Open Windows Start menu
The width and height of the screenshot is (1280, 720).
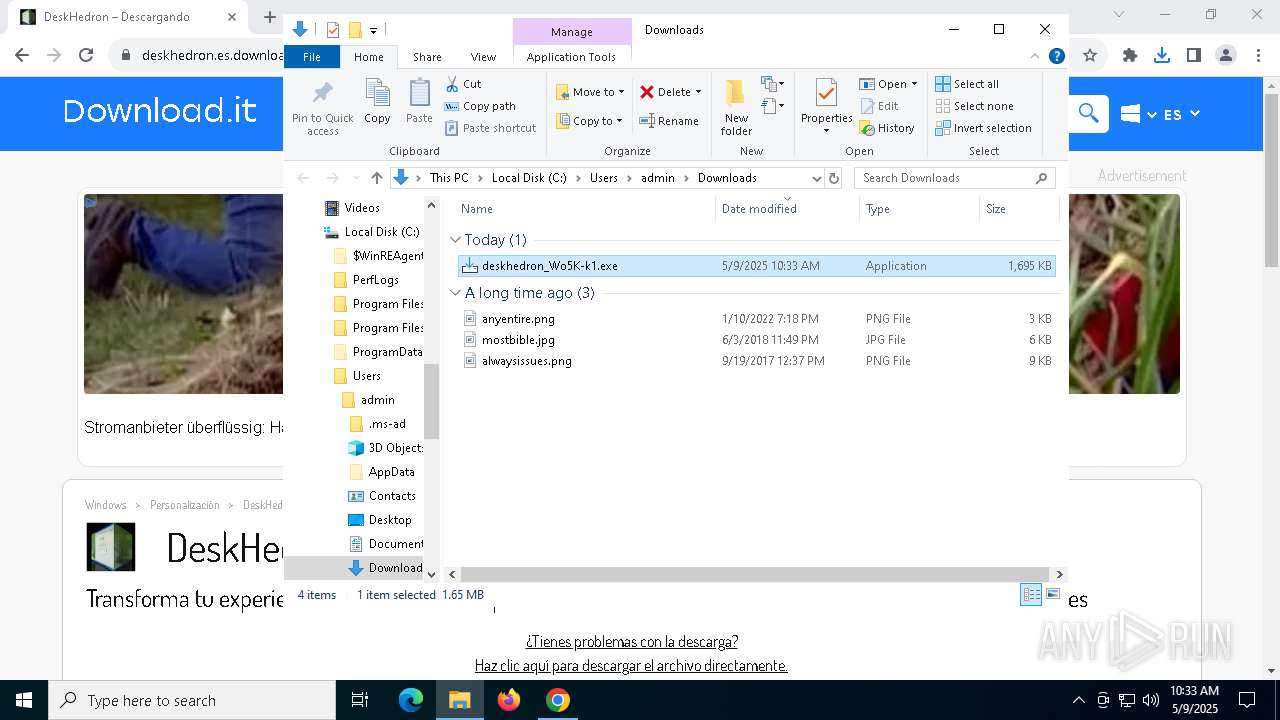[x=23, y=700]
